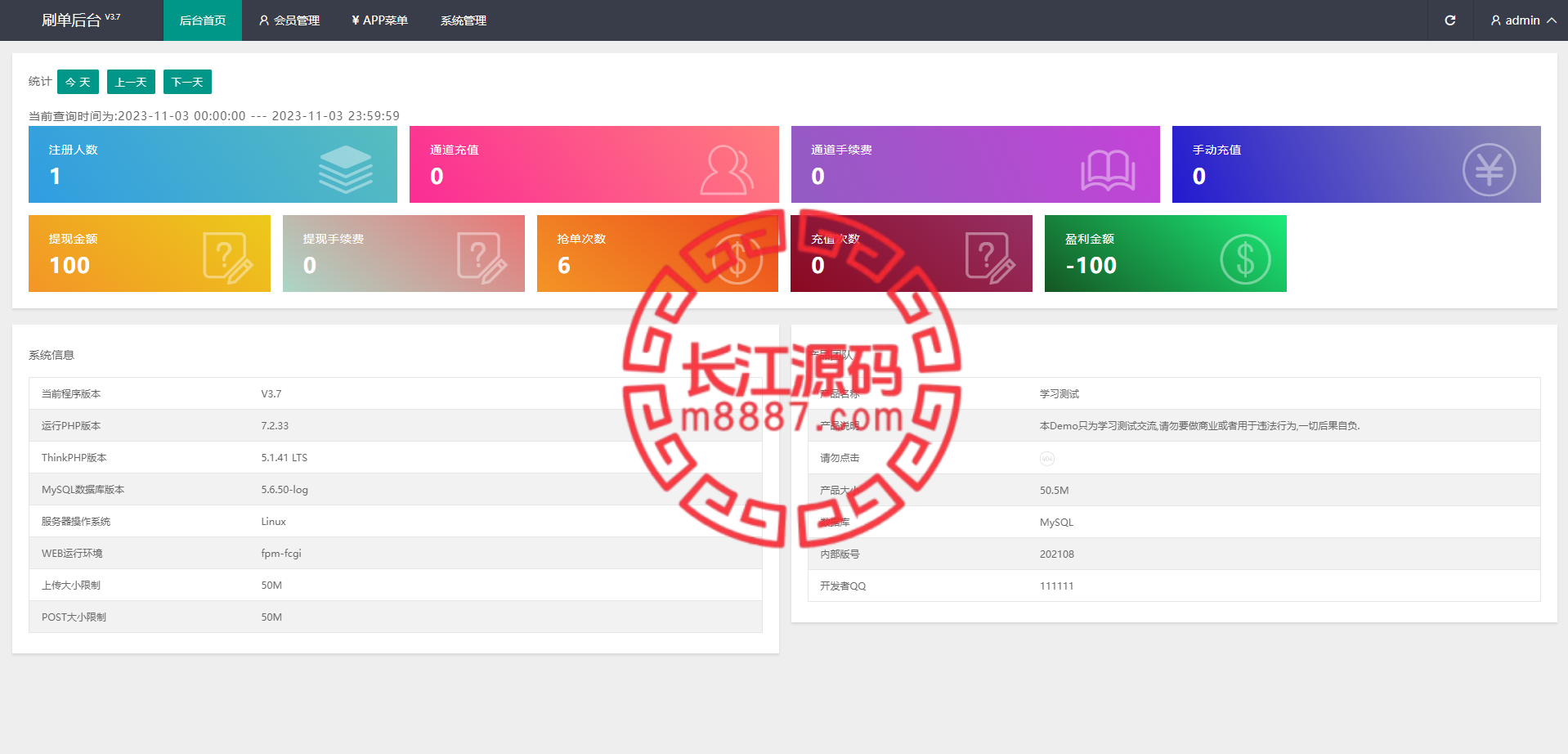Click the dollar icon on 盈利金额 card

coord(1245,259)
